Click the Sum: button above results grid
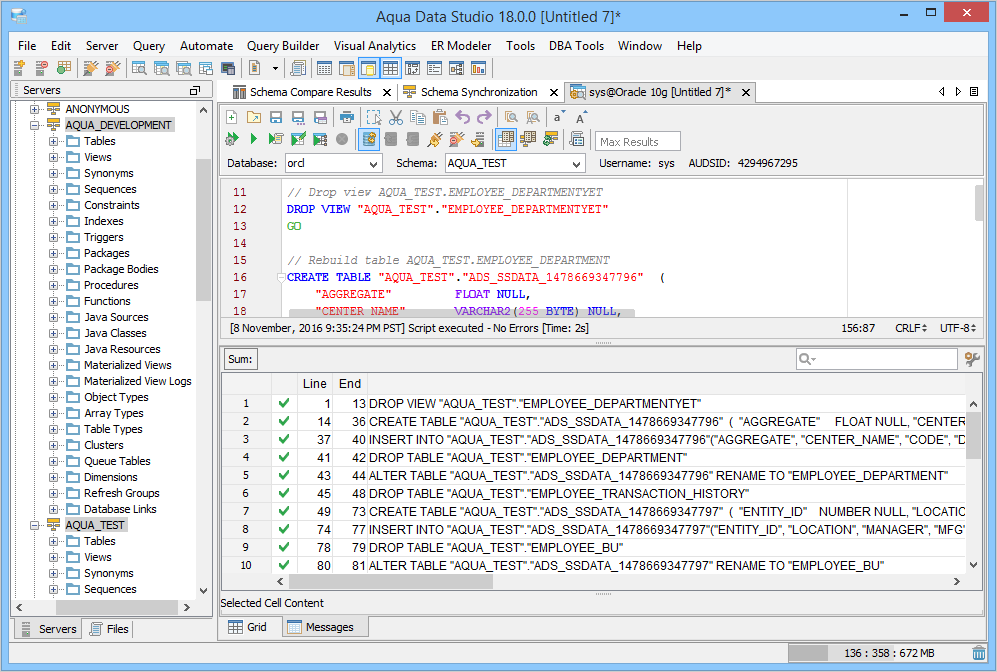Screen dimensions: 997x672 click(240, 359)
